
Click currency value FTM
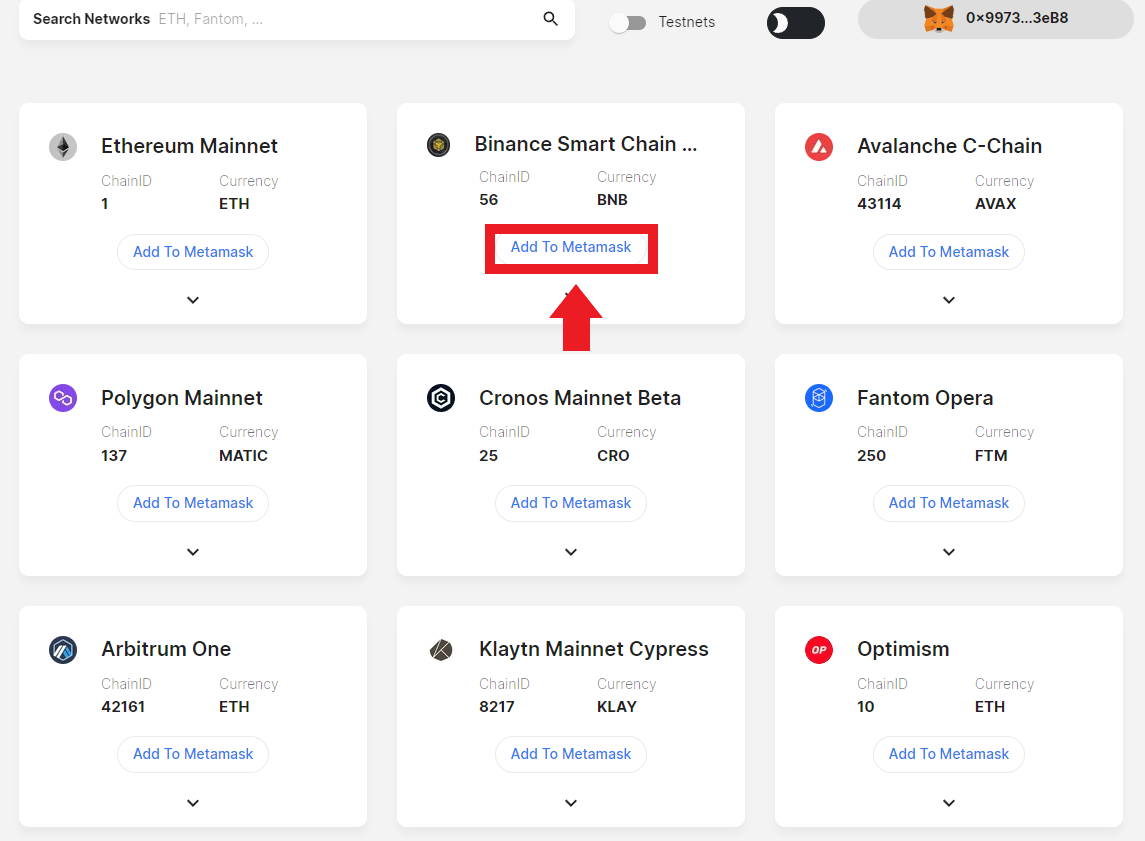coord(991,456)
